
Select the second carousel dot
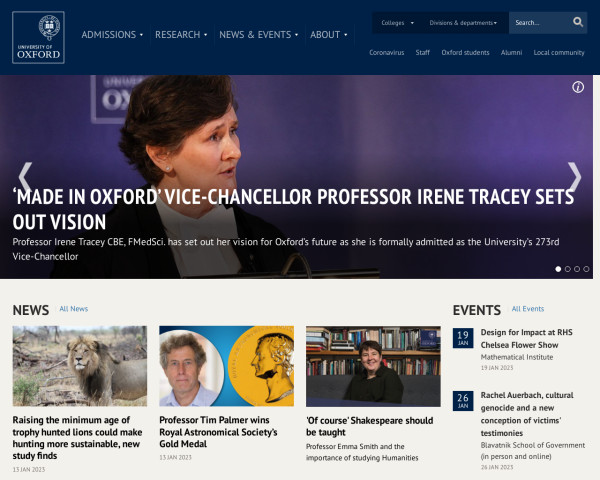567,269
